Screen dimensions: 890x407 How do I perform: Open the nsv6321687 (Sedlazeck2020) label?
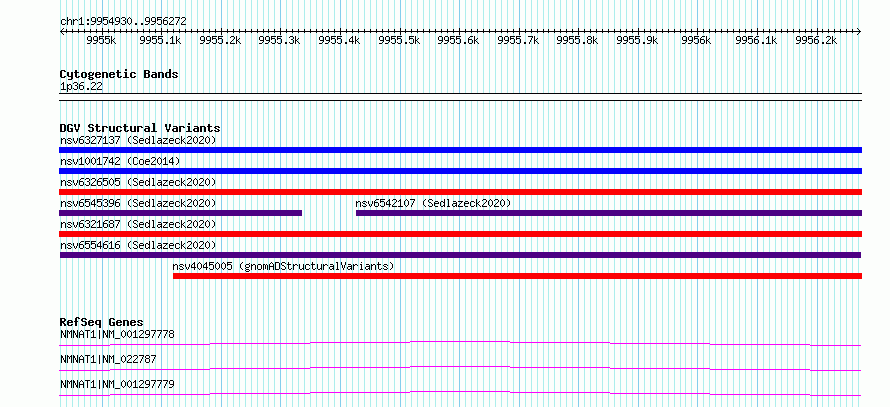click(138, 224)
